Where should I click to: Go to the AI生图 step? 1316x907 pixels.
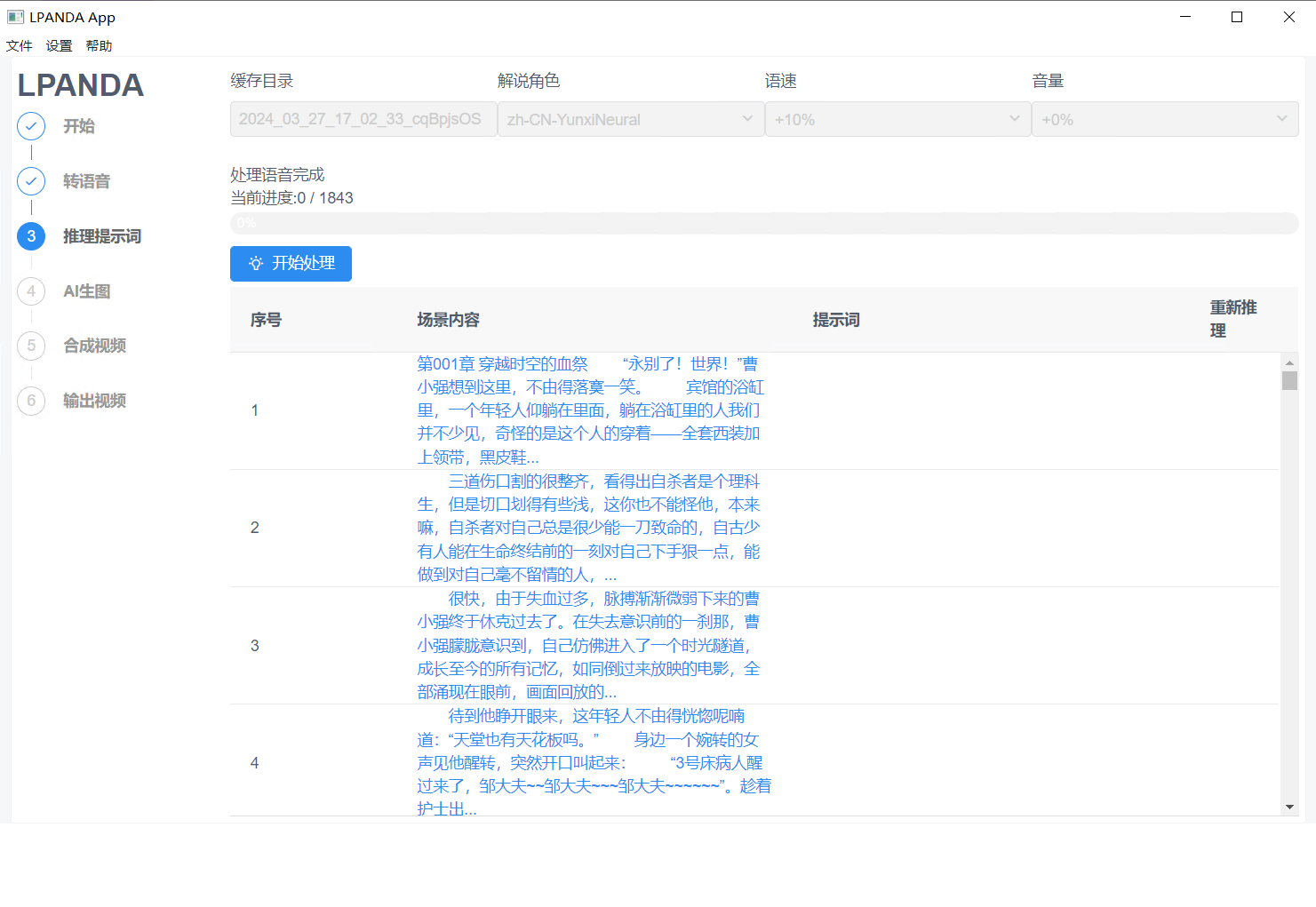[87, 291]
